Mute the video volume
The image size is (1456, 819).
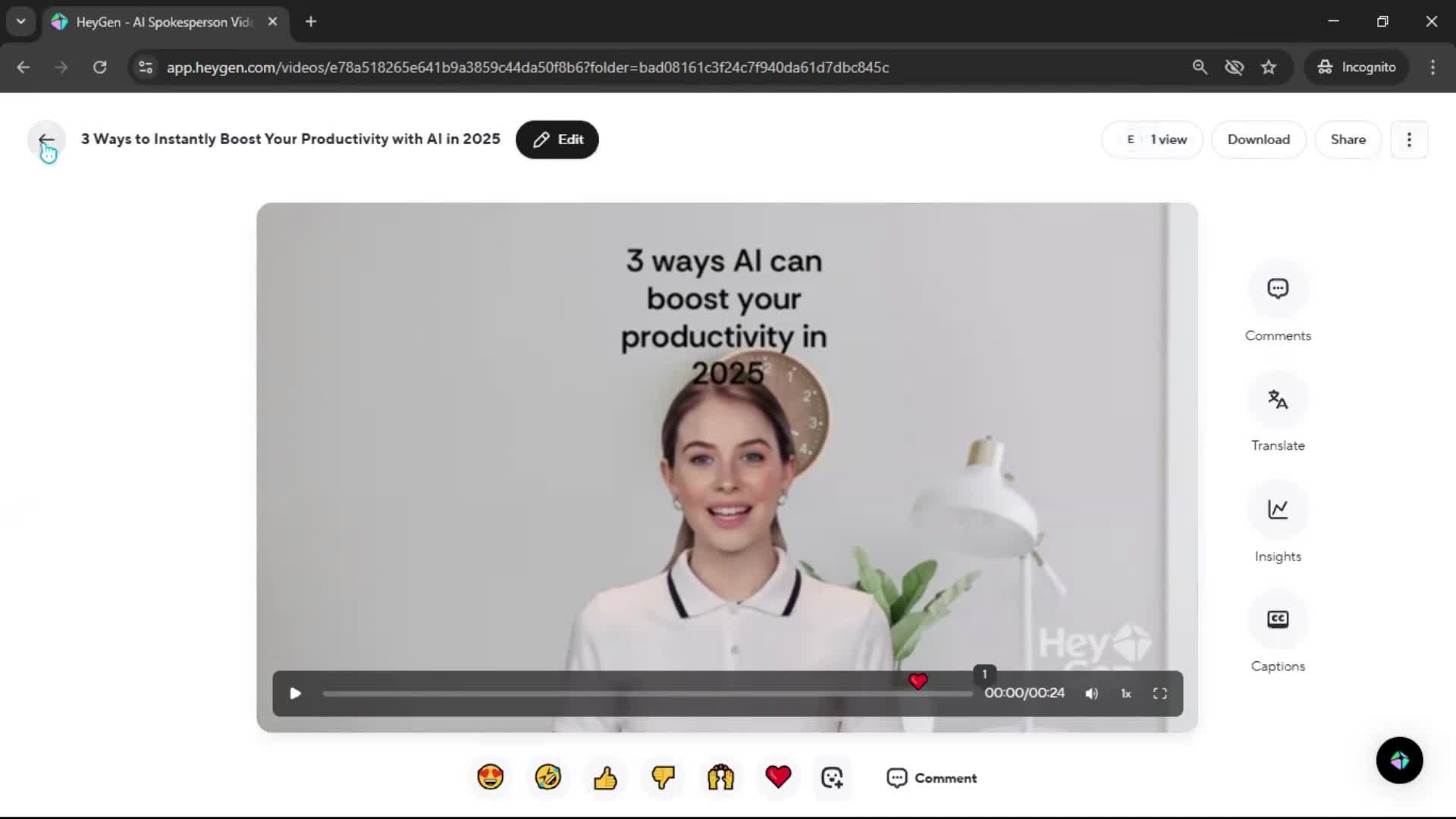[1091, 694]
